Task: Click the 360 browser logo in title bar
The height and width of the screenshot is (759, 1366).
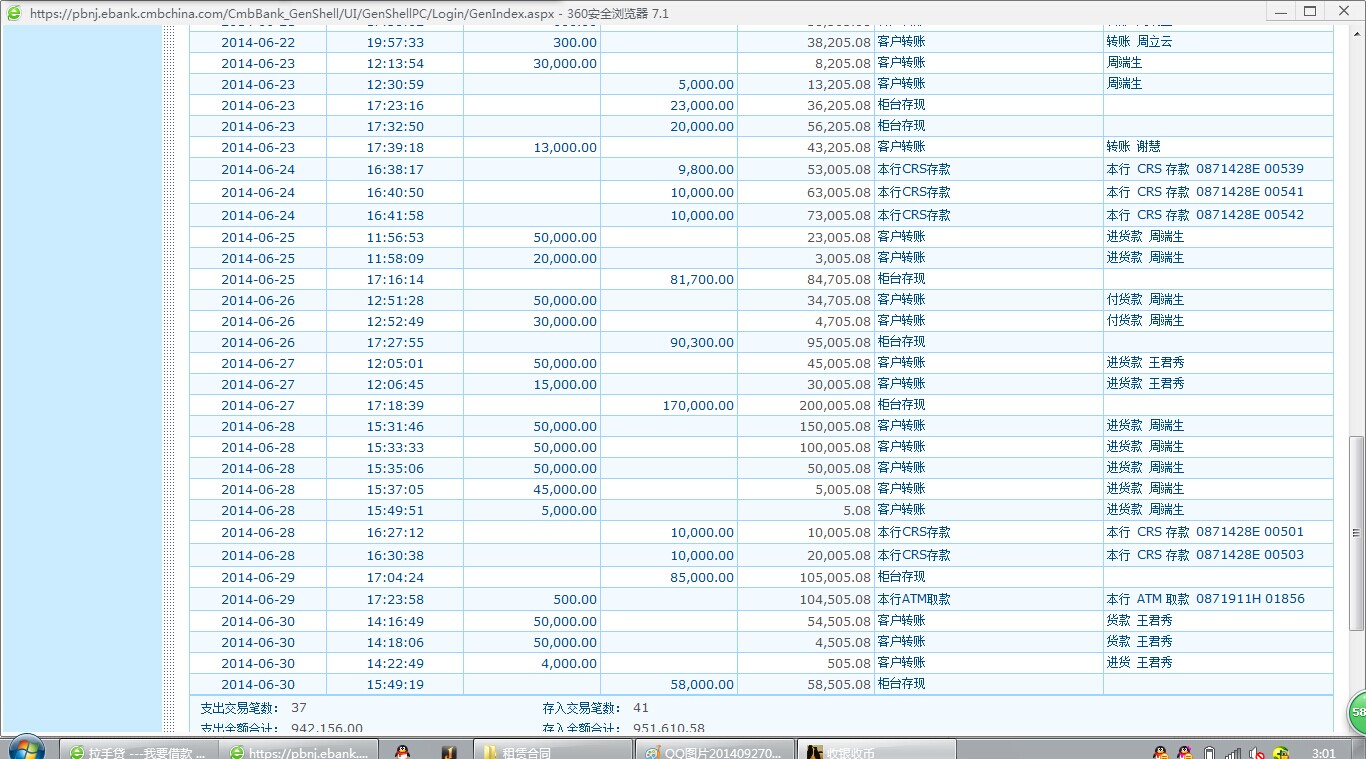Action: pos(14,13)
